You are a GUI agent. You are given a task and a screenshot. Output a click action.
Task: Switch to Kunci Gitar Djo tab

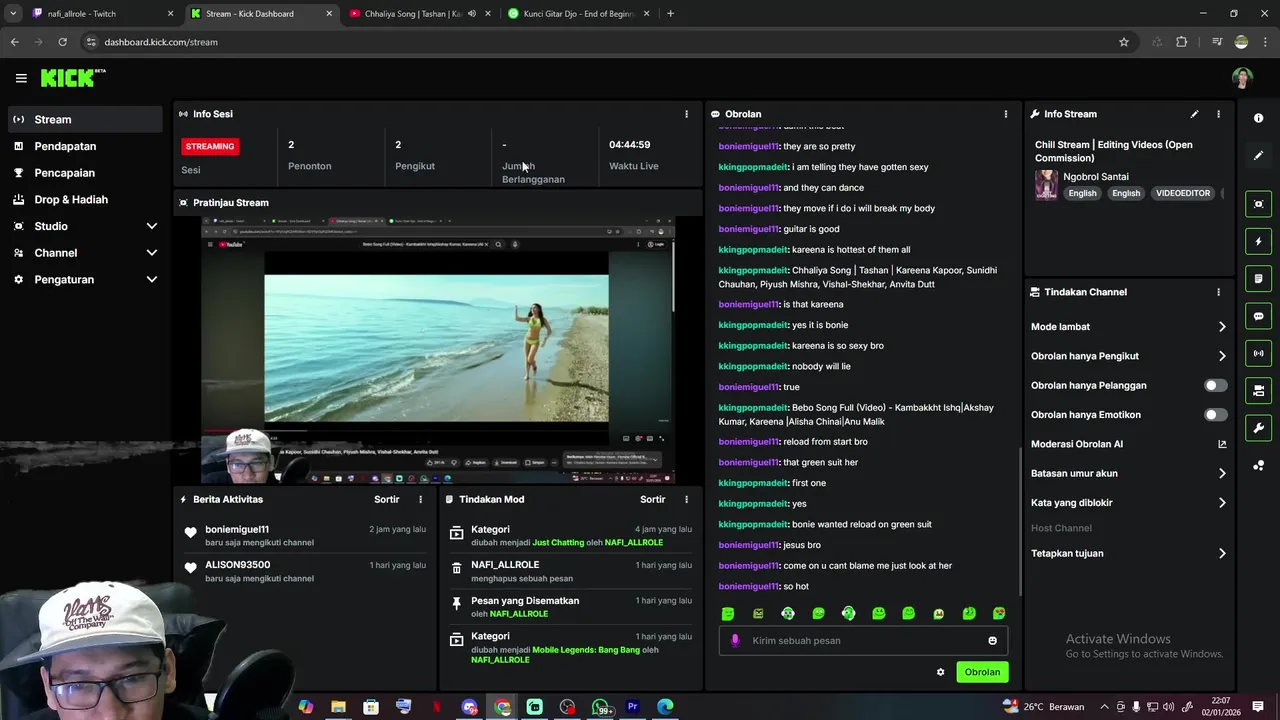click(x=578, y=14)
